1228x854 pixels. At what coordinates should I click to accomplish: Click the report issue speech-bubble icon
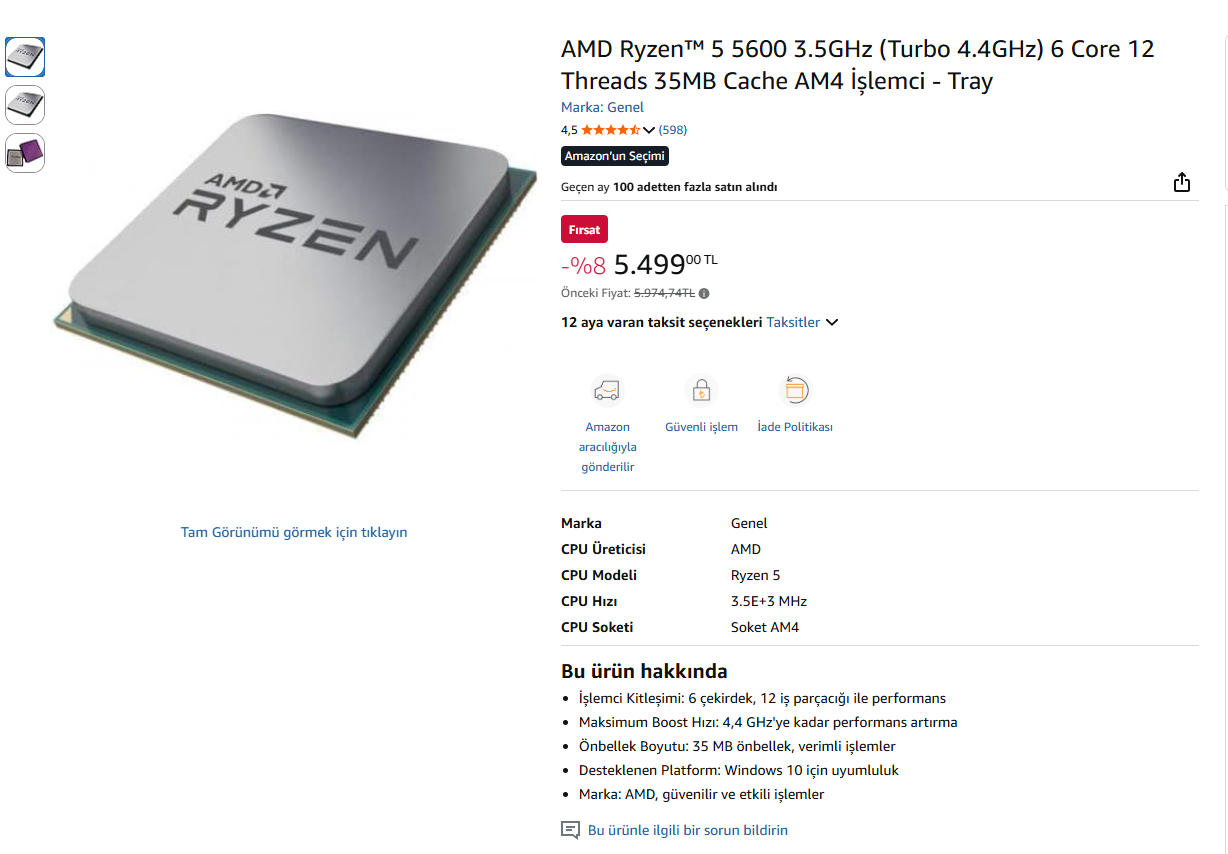pyautogui.click(x=570, y=830)
